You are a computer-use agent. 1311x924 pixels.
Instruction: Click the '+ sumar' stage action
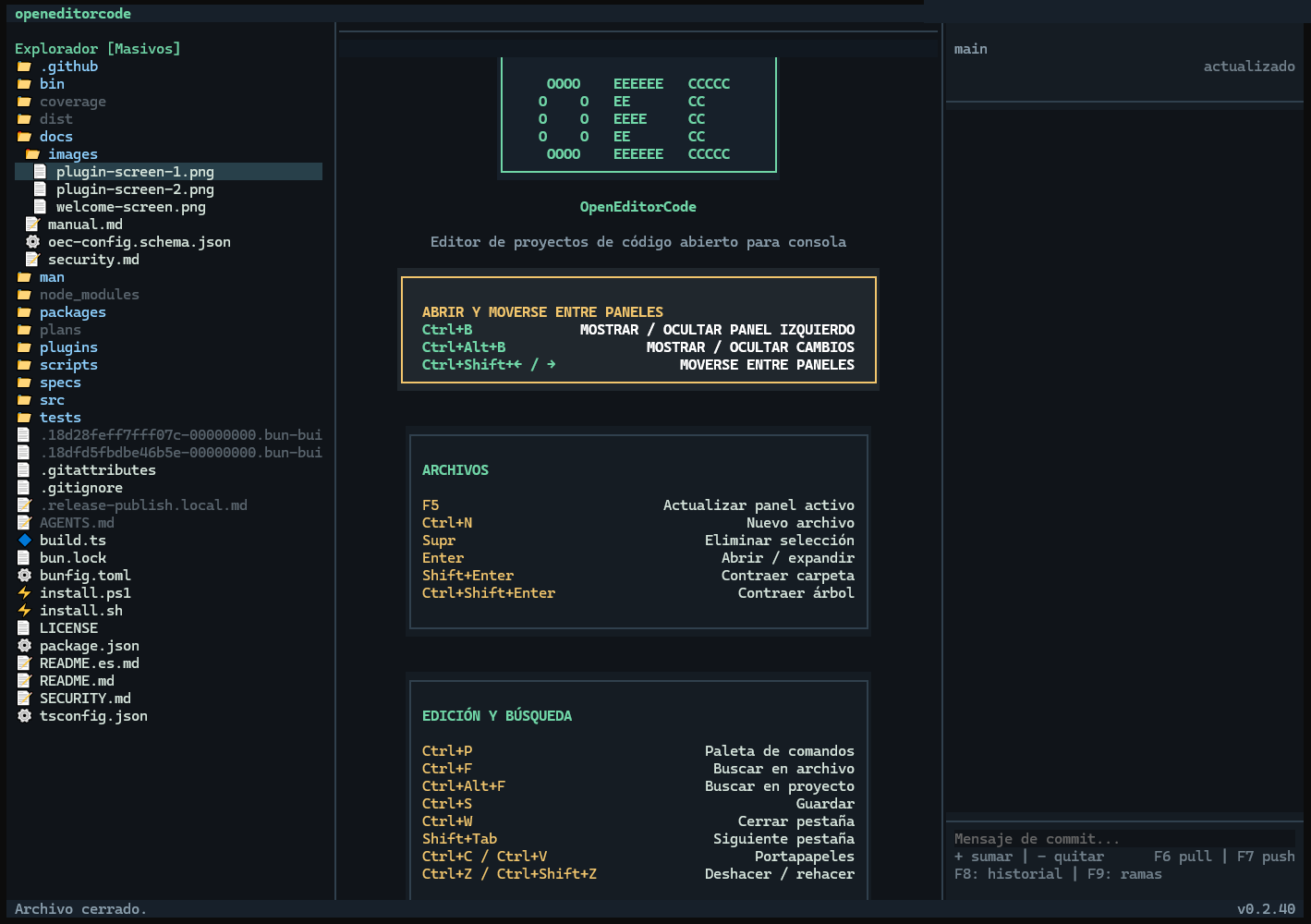pos(983,857)
